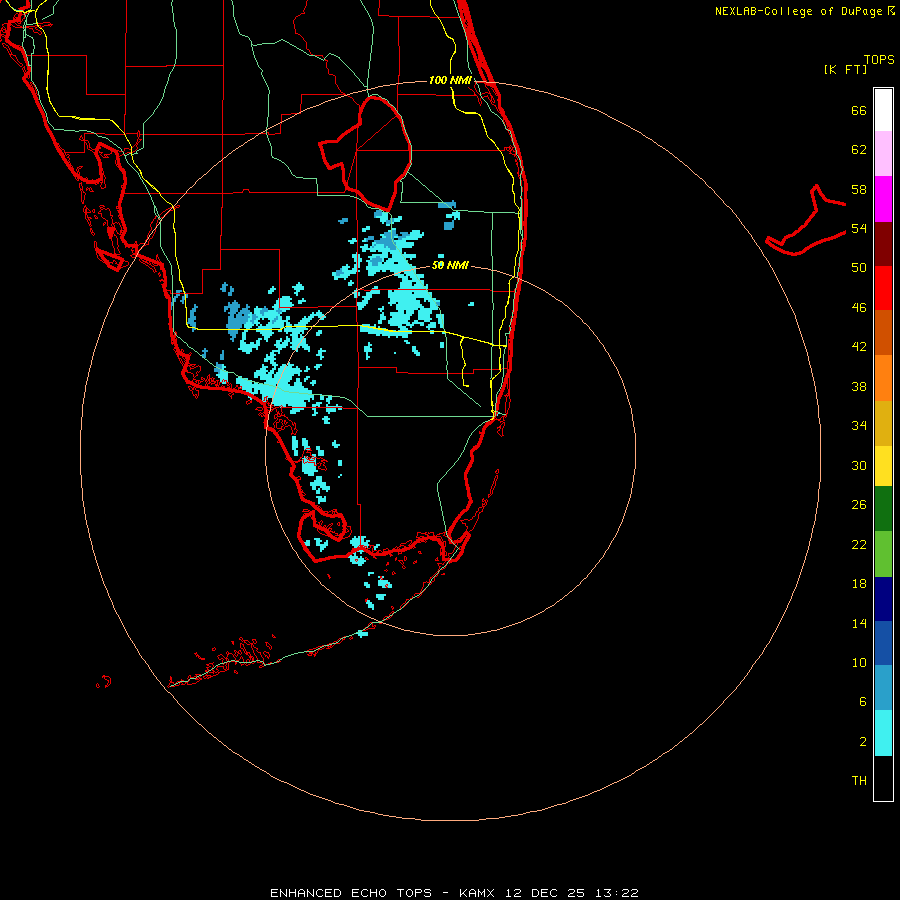
Task: Click the 38 value on the scale
Action: pos(859,386)
